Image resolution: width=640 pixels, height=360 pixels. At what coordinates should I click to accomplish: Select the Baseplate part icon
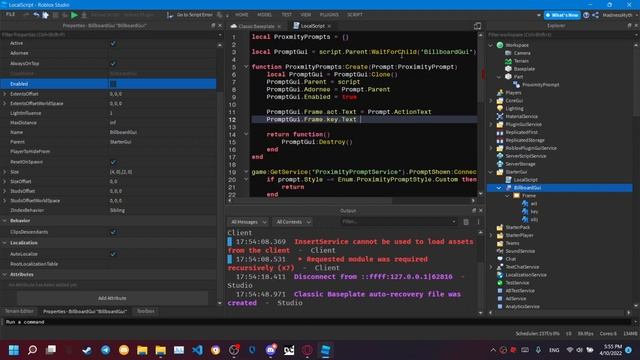508,69
